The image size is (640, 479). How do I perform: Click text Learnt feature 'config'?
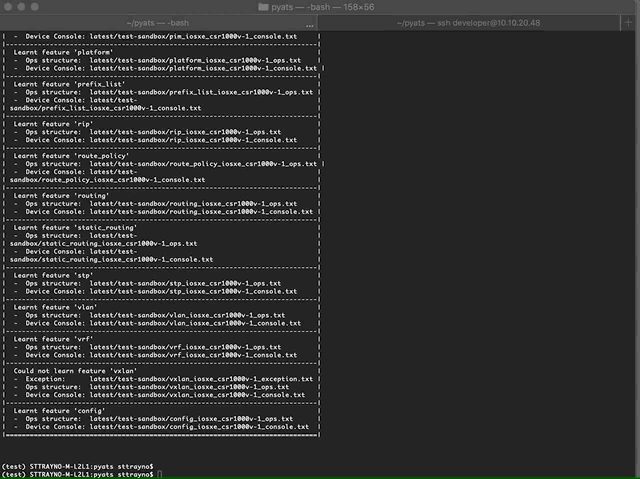[x=60, y=411]
